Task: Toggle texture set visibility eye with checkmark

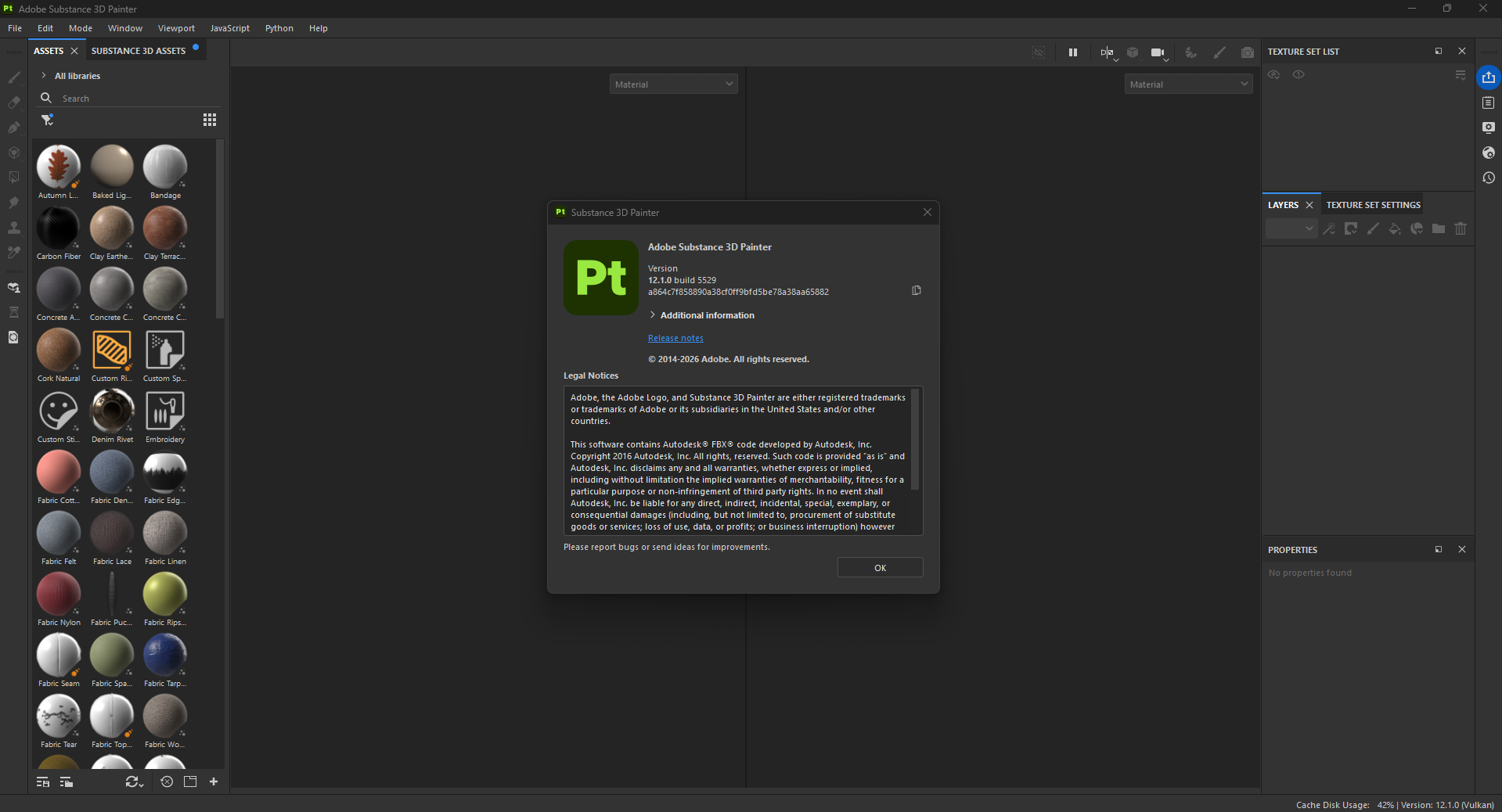Action: coord(1274,75)
